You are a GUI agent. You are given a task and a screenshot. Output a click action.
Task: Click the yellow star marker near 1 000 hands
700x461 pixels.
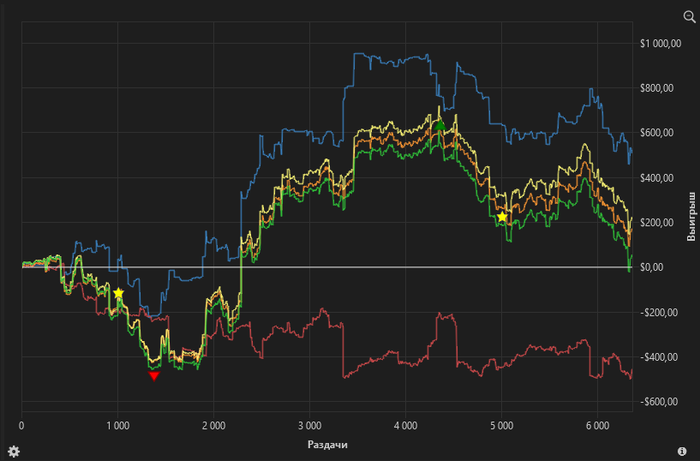coord(118,293)
